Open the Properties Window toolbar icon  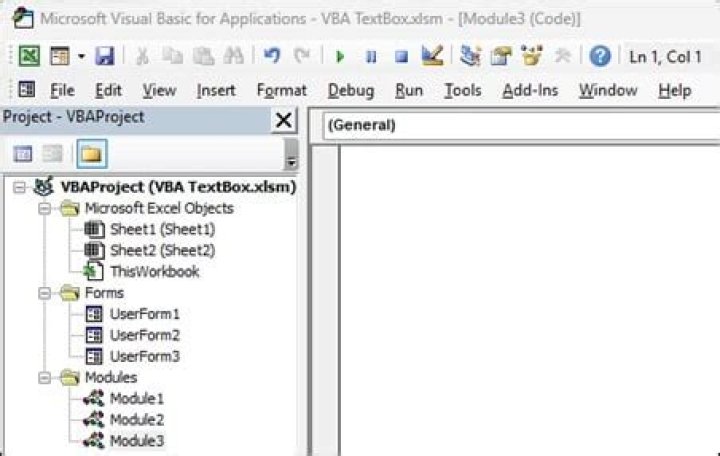pyautogui.click(x=501, y=56)
